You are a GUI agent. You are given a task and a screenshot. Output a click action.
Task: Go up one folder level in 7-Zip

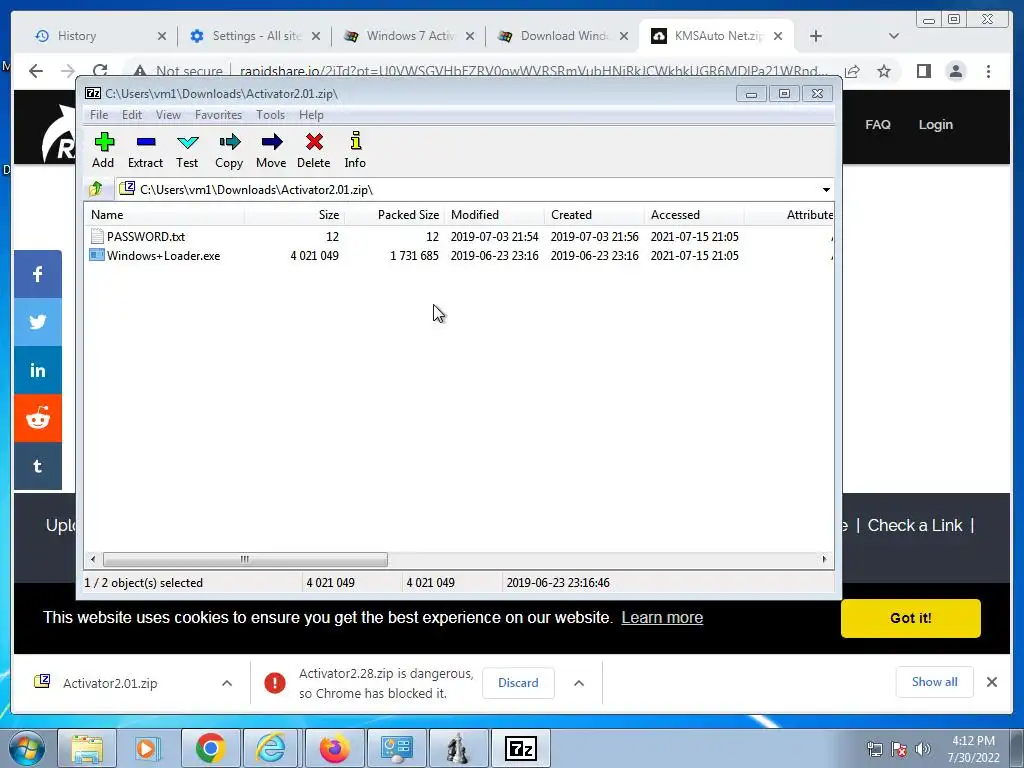coord(95,189)
